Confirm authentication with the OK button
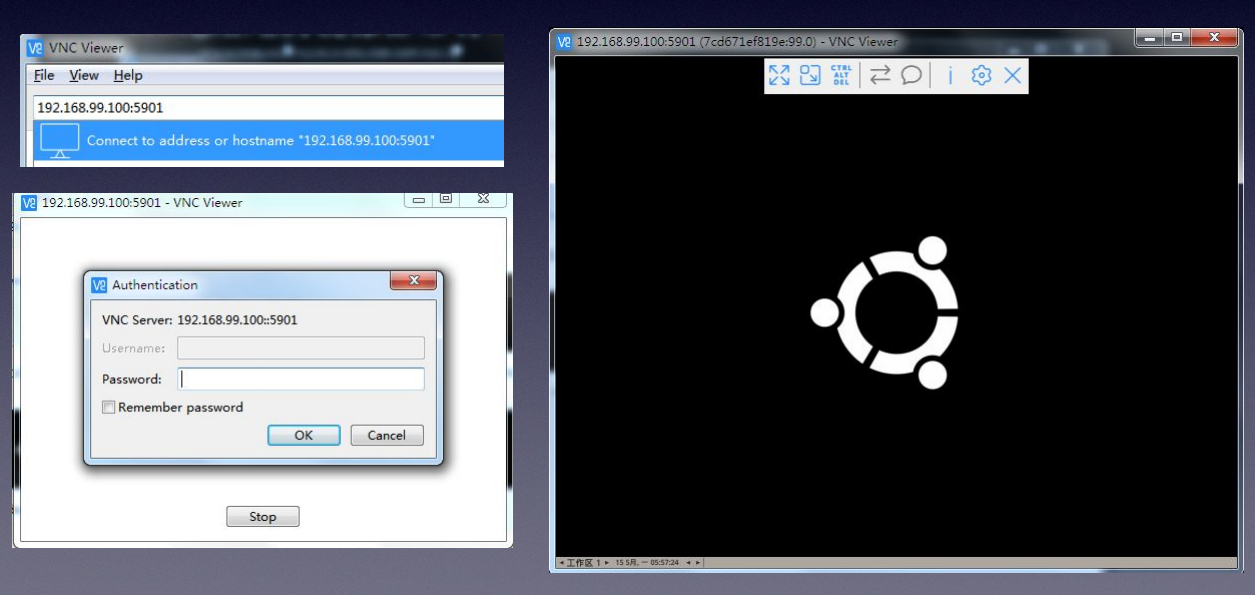The width and height of the screenshot is (1255, 595). pyautogui.click(x=304, y=435)
